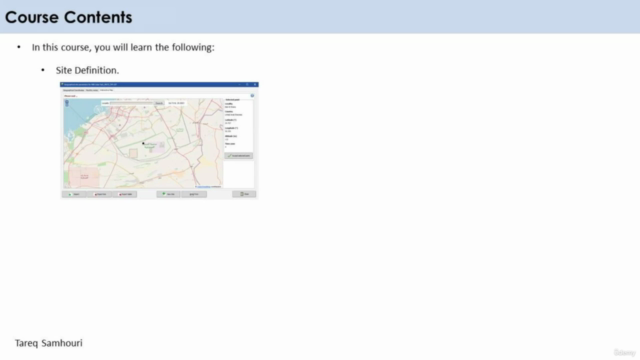Close the embedded site dialog window
The height and width of the screenshot is (360, 640).
coord(255,84)
